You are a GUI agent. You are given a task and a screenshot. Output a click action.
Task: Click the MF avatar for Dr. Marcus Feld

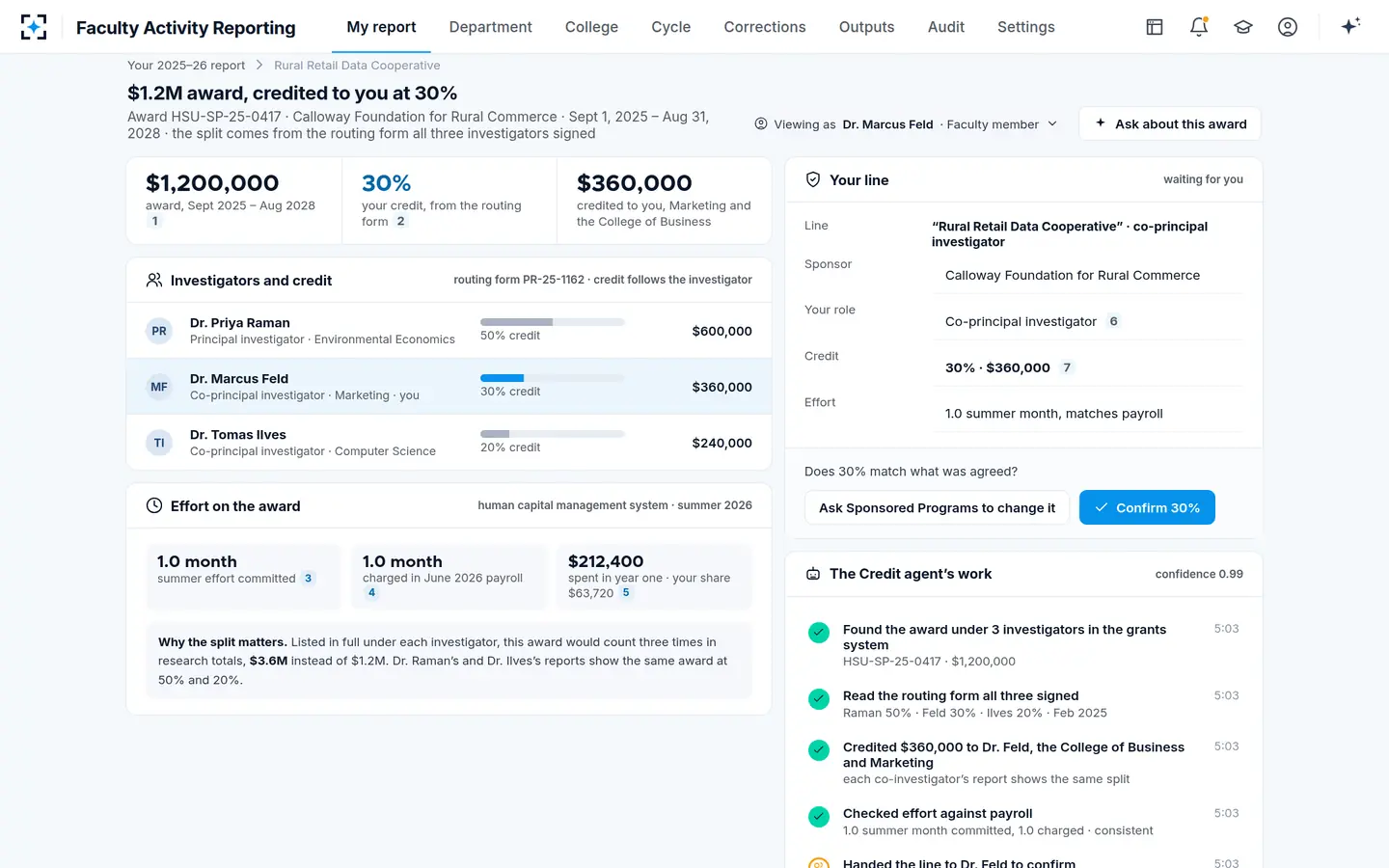159,387
